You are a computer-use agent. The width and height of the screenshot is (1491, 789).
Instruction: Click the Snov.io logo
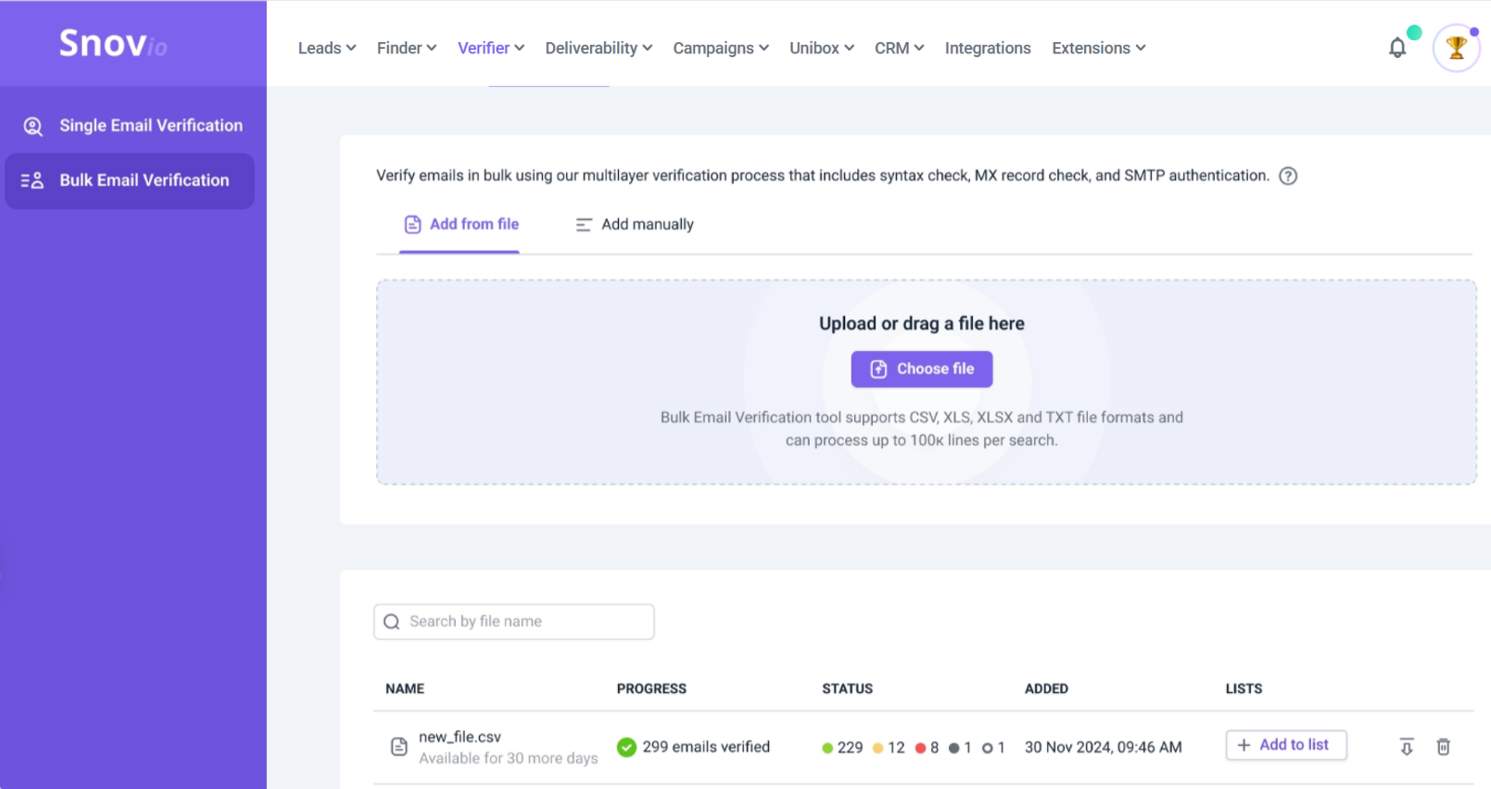112,44
